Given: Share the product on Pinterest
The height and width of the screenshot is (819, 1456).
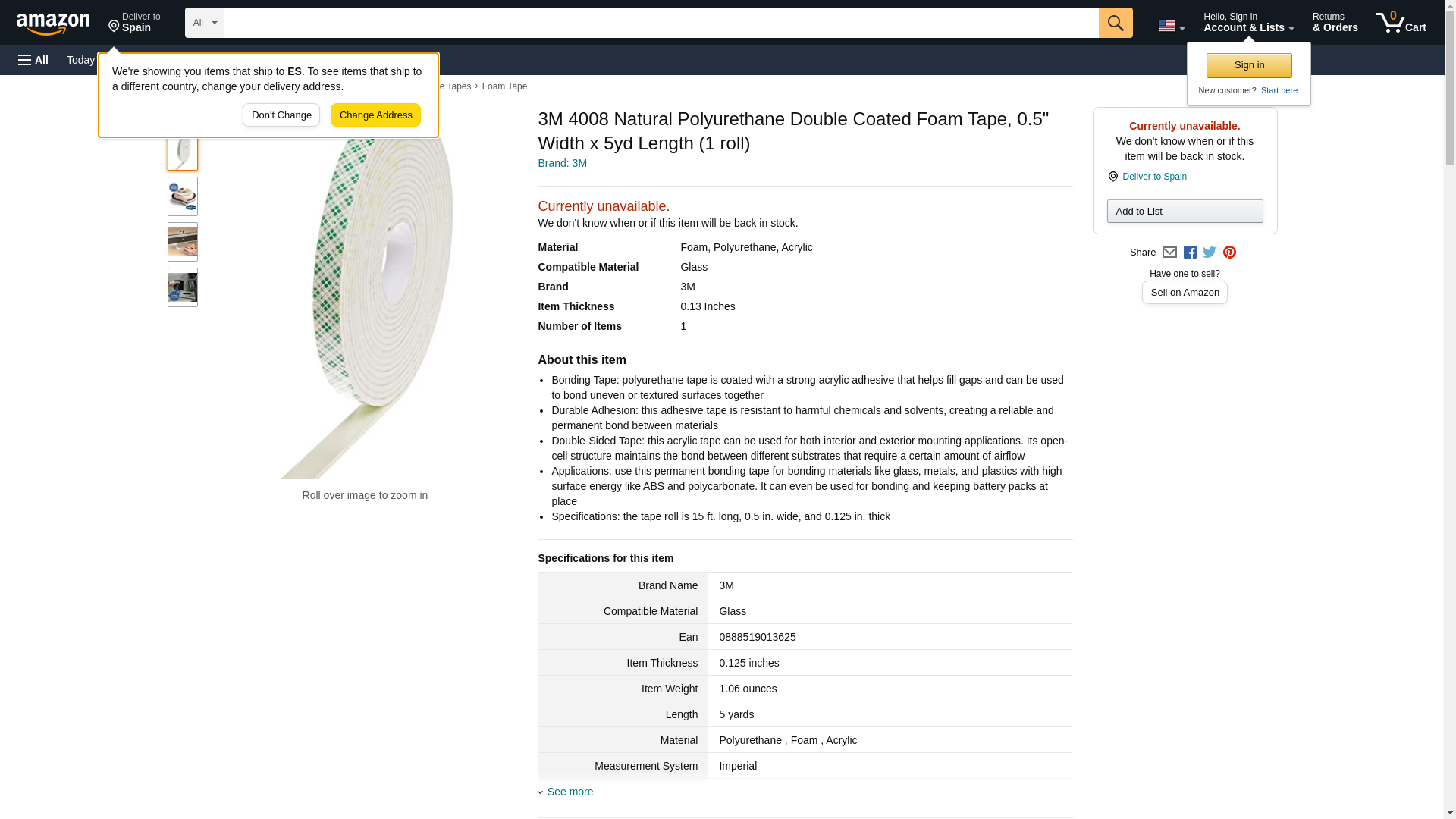Looking at the screenshot, I should (1229, 253).
